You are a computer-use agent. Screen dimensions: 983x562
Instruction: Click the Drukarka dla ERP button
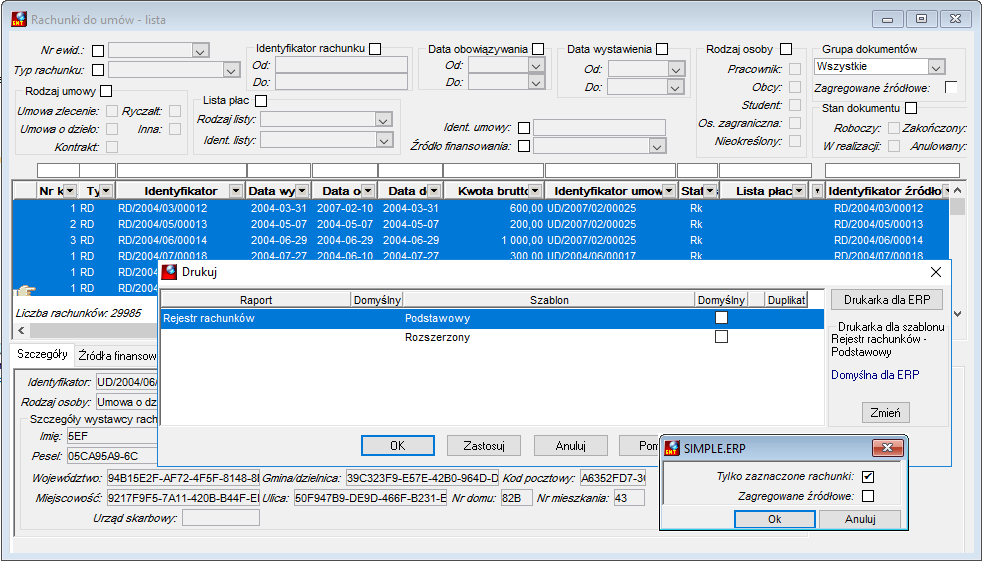click(x=886, y=300)
